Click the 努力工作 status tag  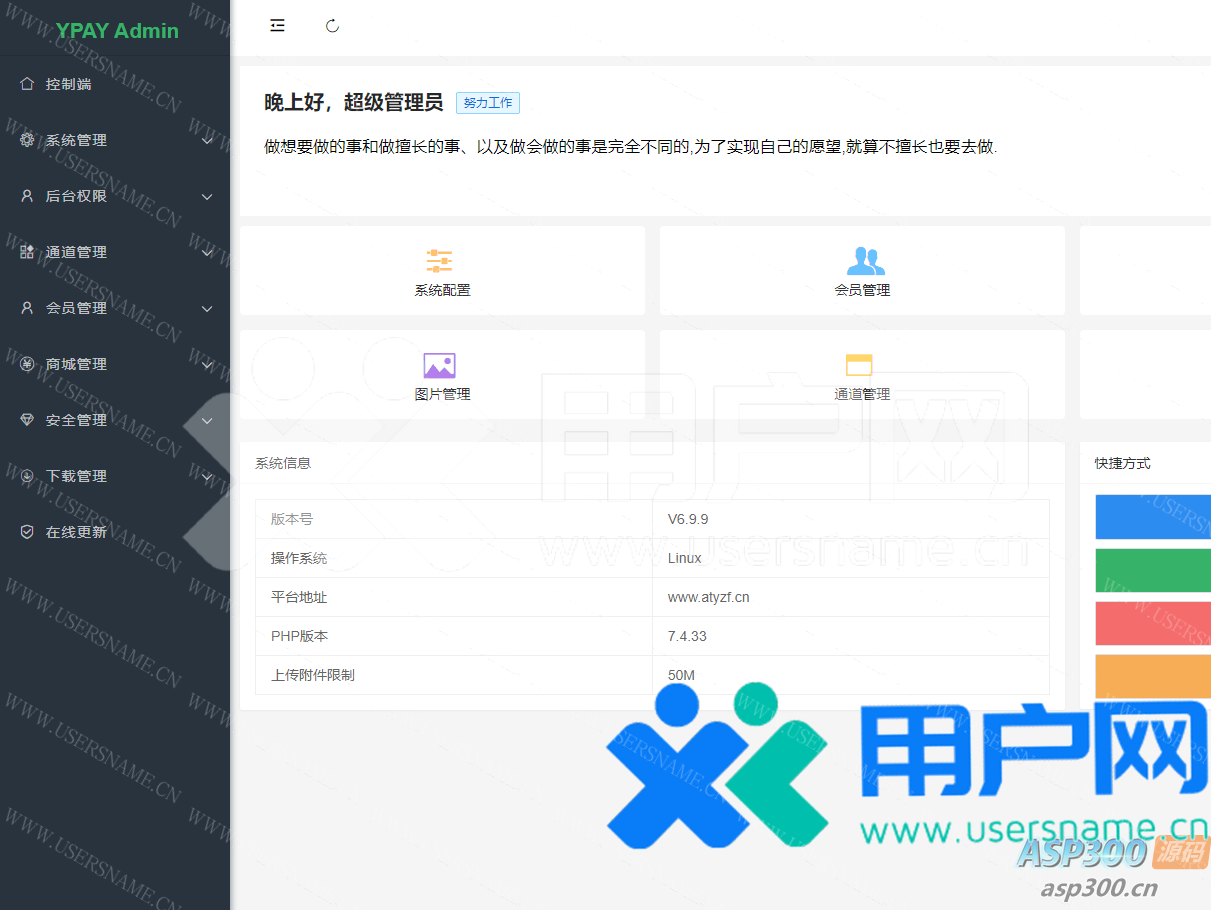[488, 103]
